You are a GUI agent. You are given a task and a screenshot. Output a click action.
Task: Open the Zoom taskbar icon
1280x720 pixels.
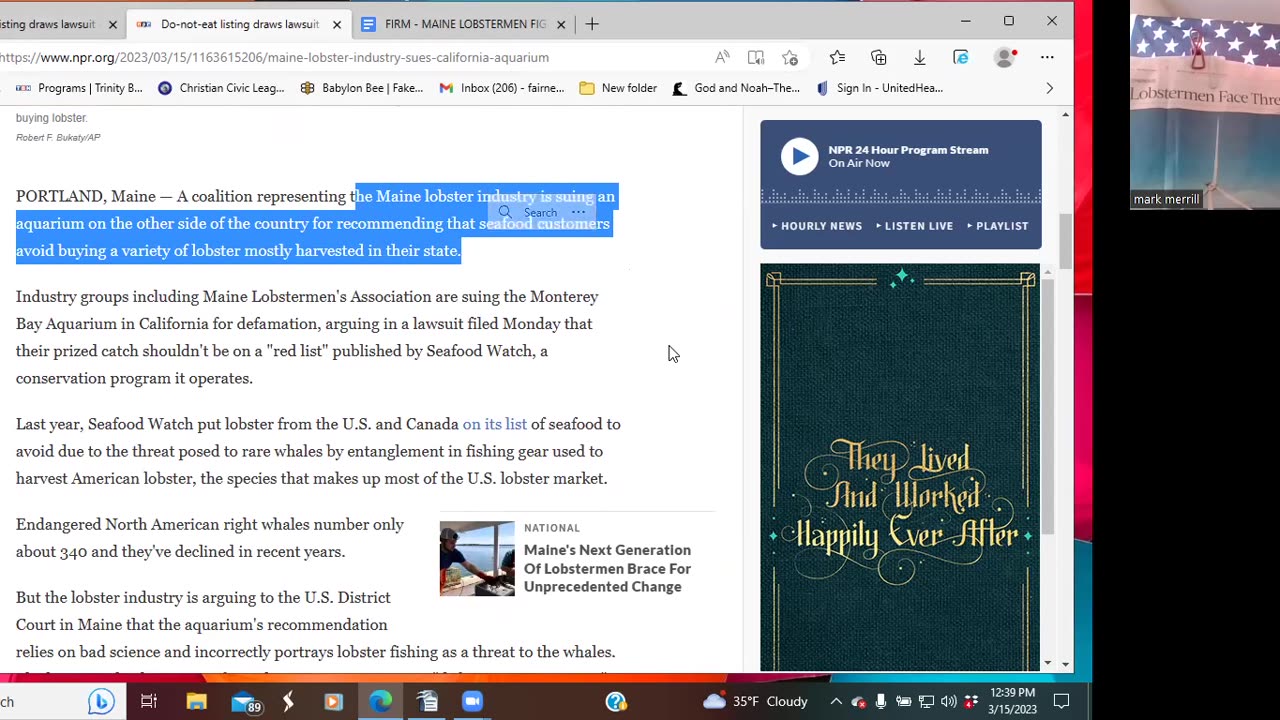[x=472, y=701]
